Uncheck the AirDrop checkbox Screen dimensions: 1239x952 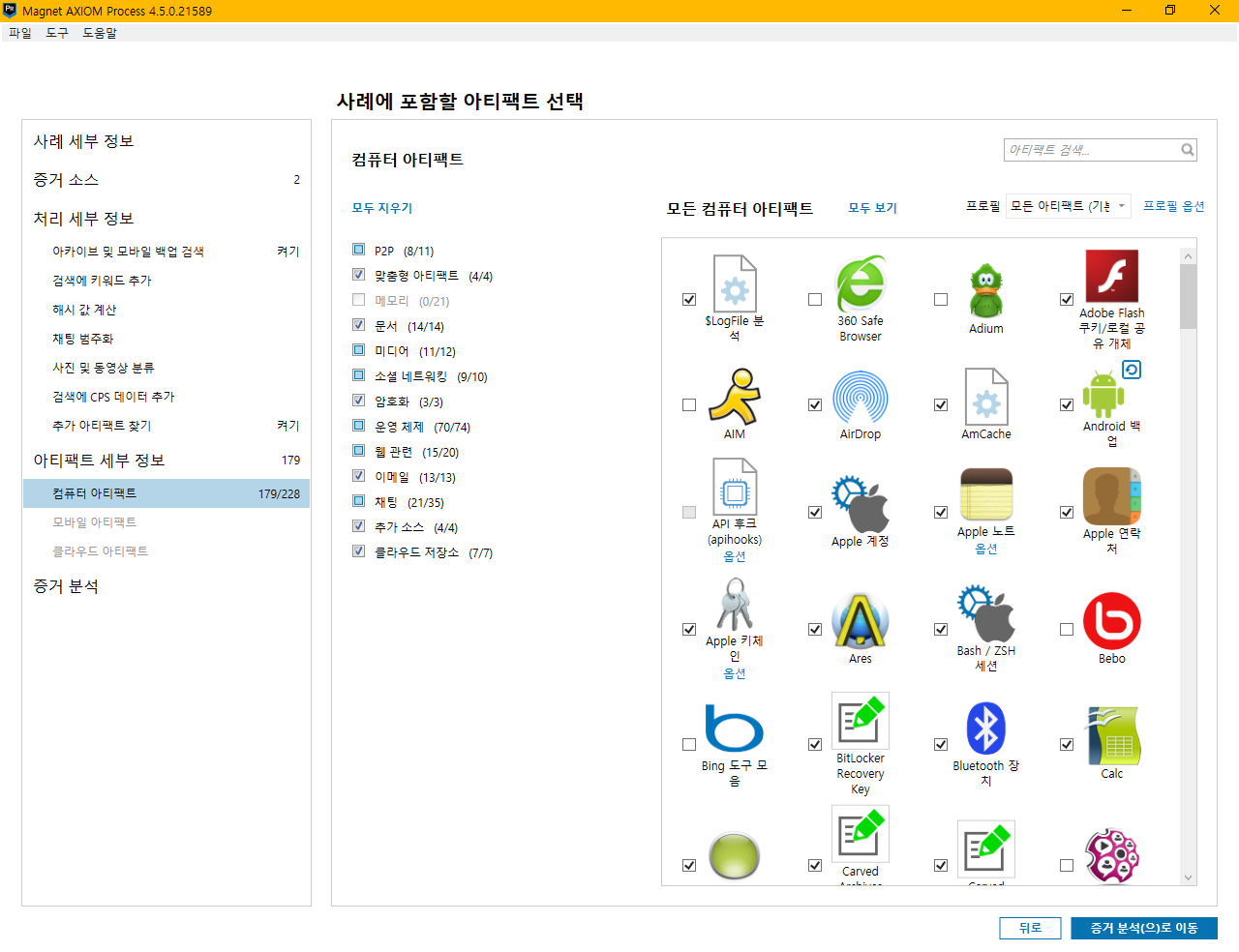(x=815, y=405)
